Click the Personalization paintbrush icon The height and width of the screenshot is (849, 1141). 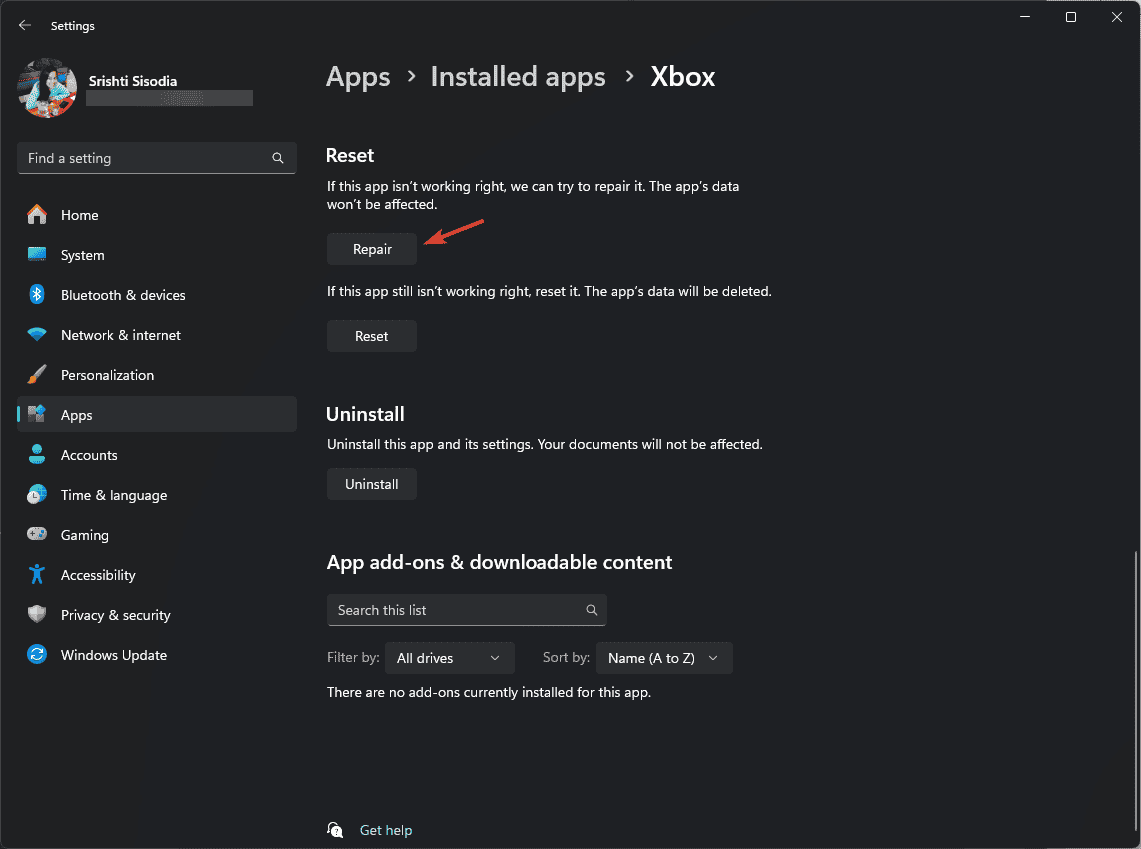37,375
